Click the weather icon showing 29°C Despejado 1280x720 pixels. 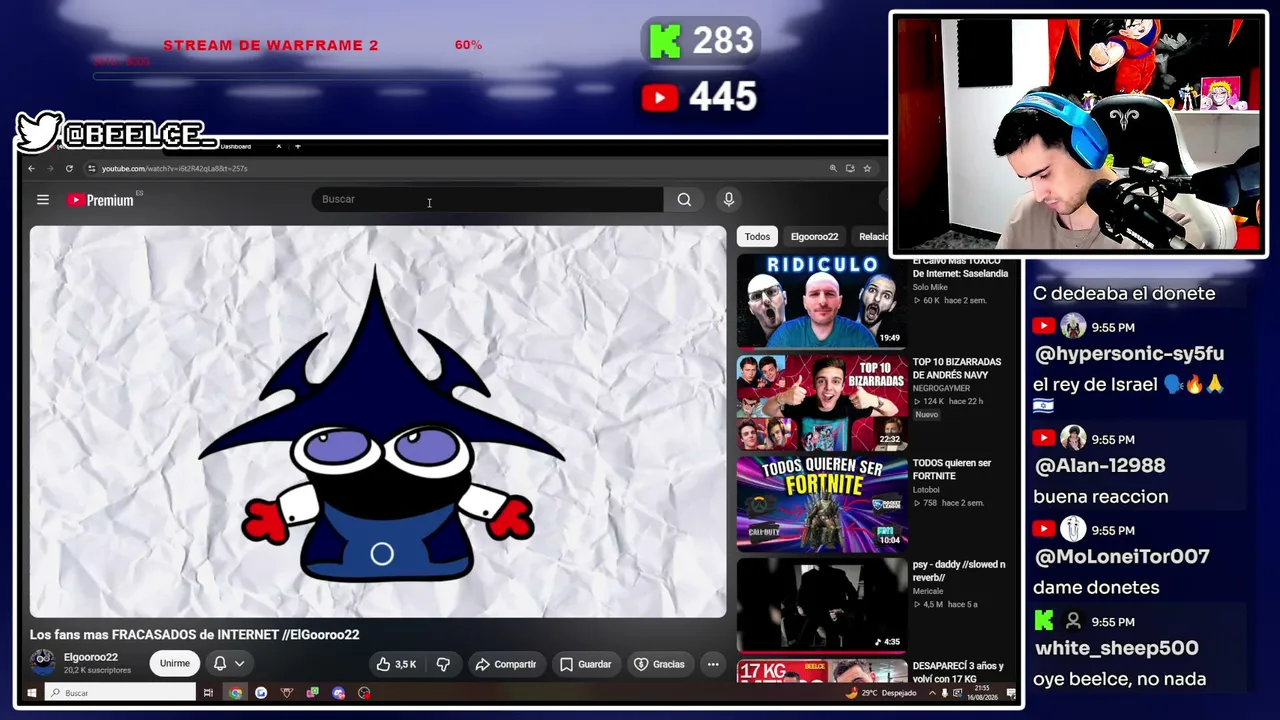pyautogui.click(x=852, y=693)
